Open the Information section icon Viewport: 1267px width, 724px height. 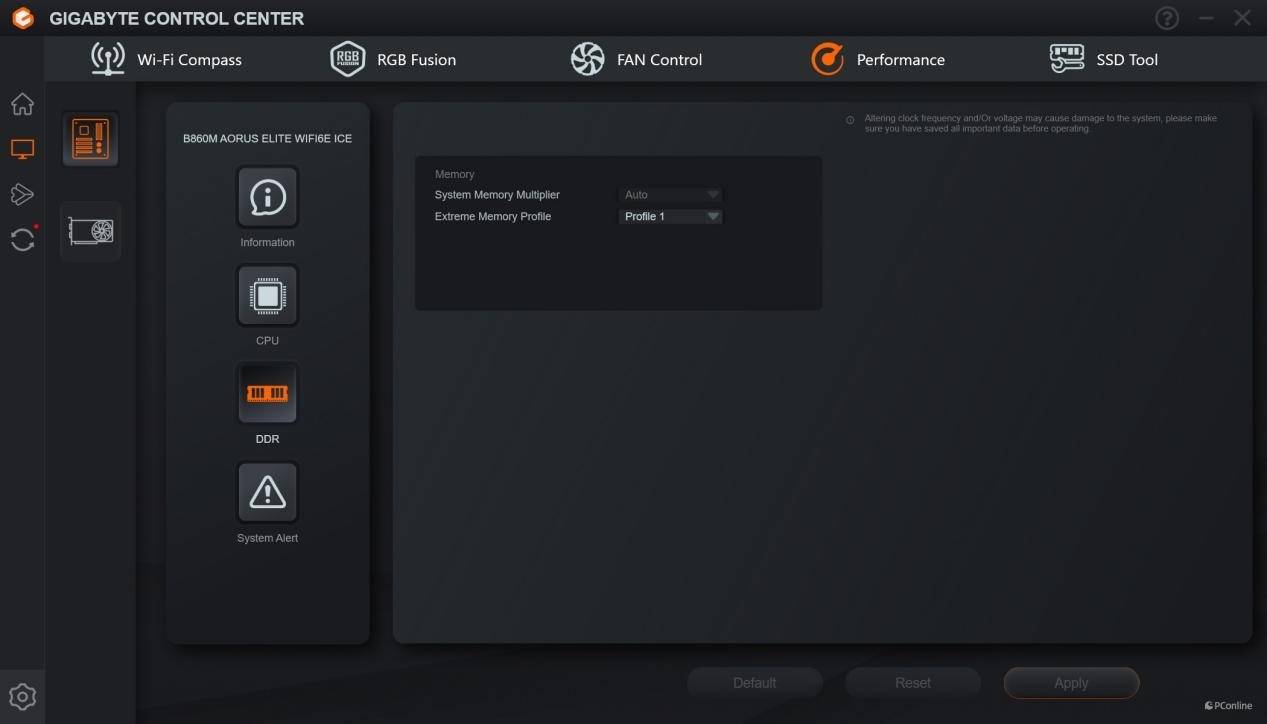(x=267, y=198)
